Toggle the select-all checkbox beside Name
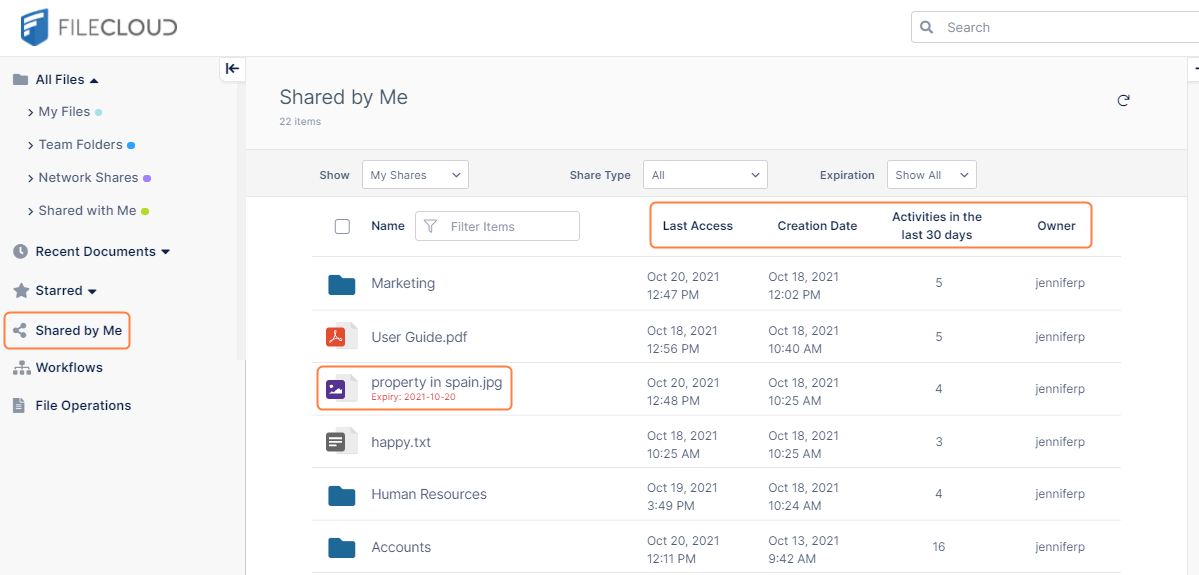Viewport: 1199px width, 575px height. (342, 227)
